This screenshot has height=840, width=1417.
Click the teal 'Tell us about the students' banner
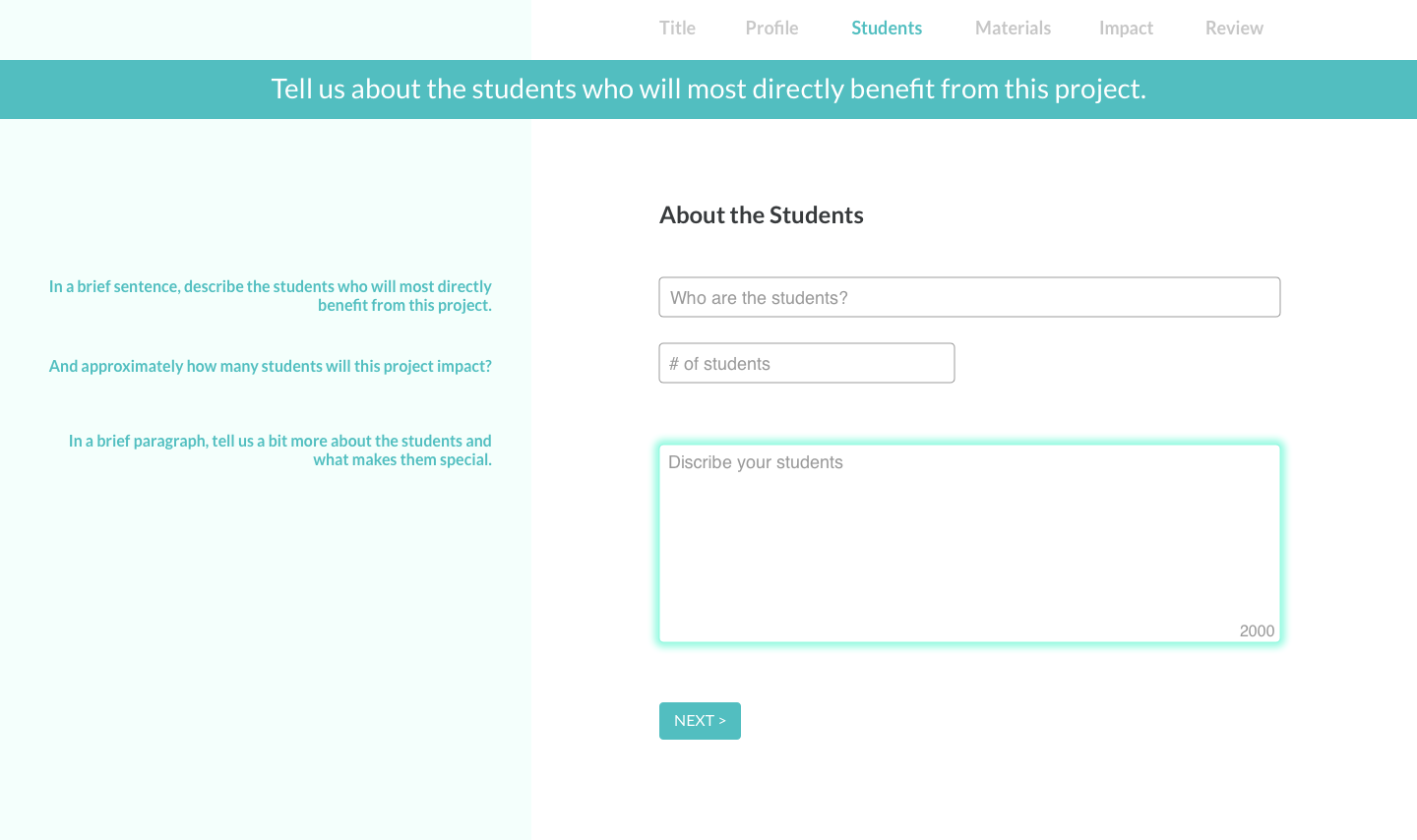(x=708, y=90)
